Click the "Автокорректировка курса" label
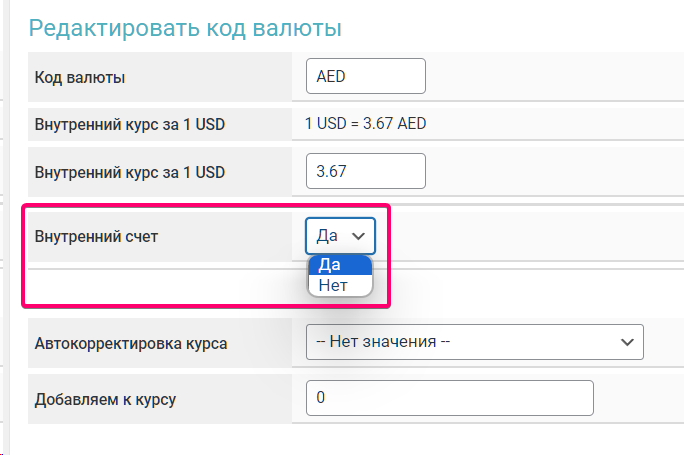The width and height of the screenshot is (684, 455). (x=131, y=343)
